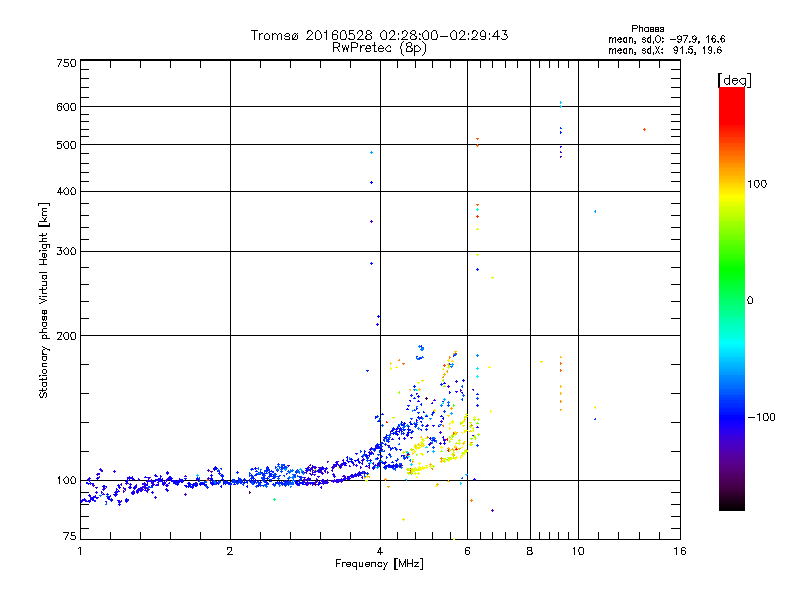Screen dimensions: 800x600
Task: Click the 'Frequency [MHz]' axis title
Action: pos(379,564)
